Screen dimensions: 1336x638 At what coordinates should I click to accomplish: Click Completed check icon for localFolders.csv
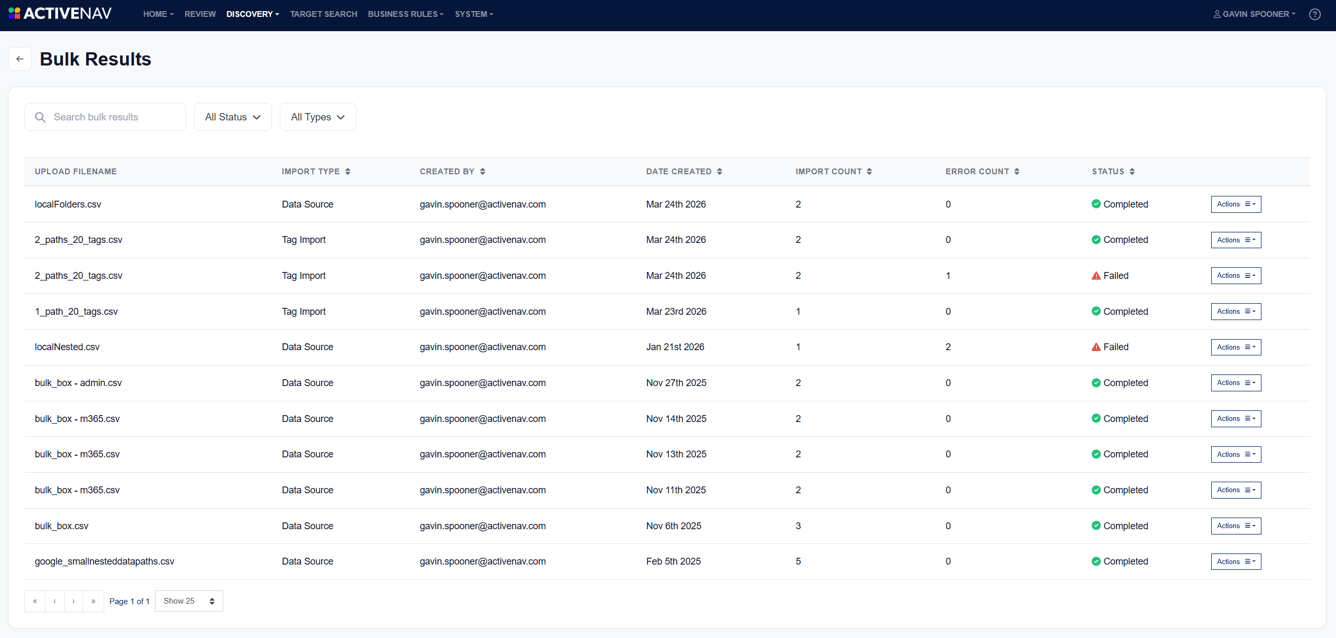pyautogui.click(x=1096, y=204)
